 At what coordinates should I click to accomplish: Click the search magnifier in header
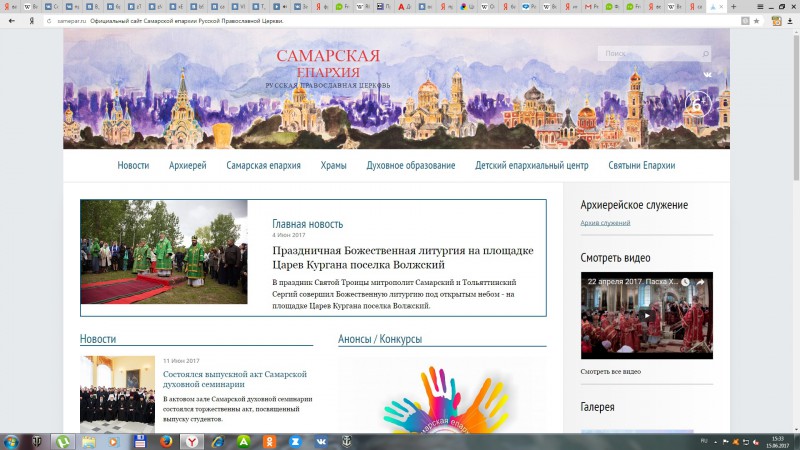(706, 54)
